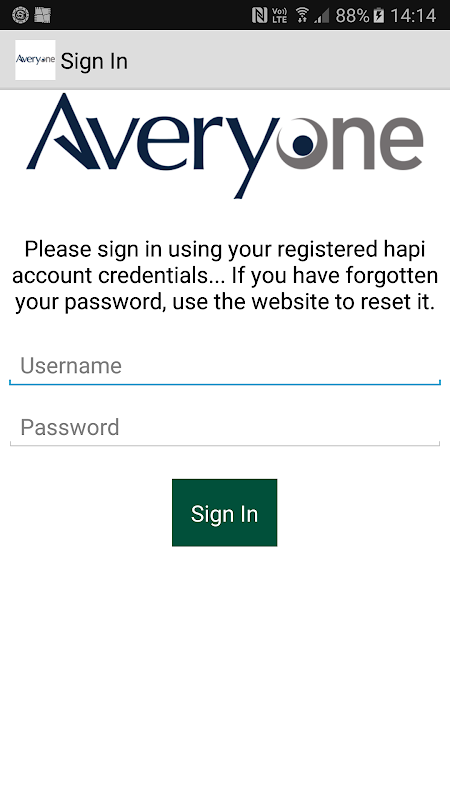Focus the Password input field

(225, 428)
